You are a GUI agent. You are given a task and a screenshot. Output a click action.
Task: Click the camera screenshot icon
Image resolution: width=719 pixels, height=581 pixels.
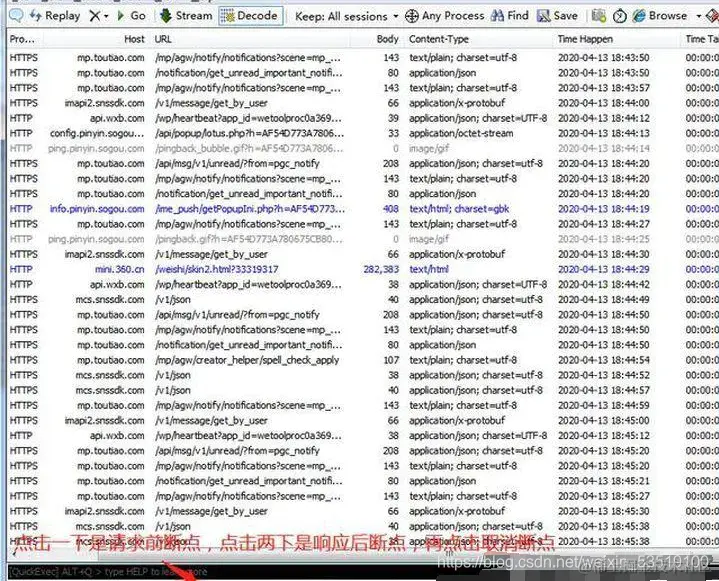click(598, 16)
